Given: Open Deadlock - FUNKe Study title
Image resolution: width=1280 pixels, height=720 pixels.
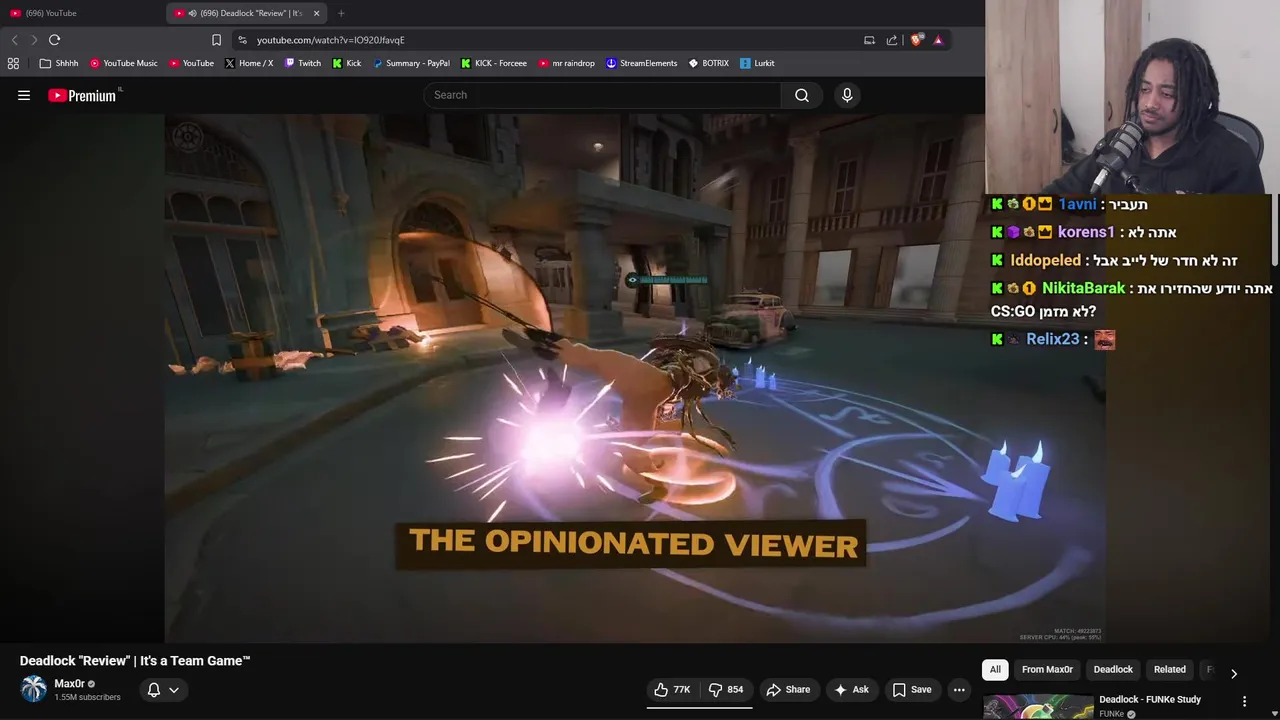Looking at the screenshot, I should pyautogui.click(x=1150, y=700).
